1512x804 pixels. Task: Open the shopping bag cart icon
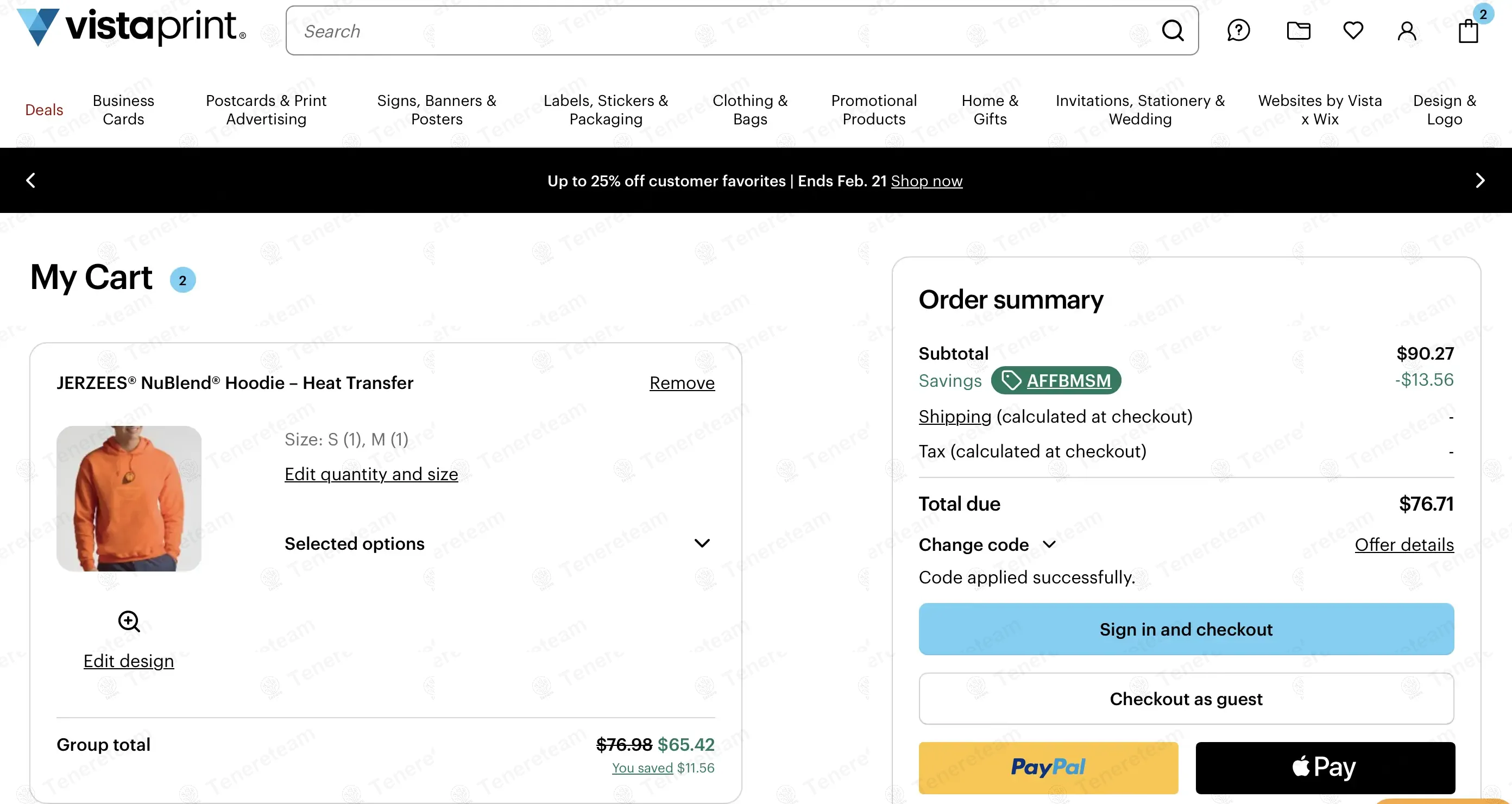click(x=1468, y=30)
